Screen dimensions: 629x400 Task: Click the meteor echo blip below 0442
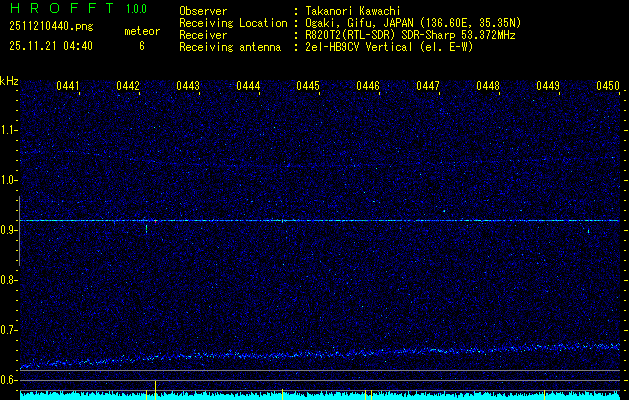(147, 229)
